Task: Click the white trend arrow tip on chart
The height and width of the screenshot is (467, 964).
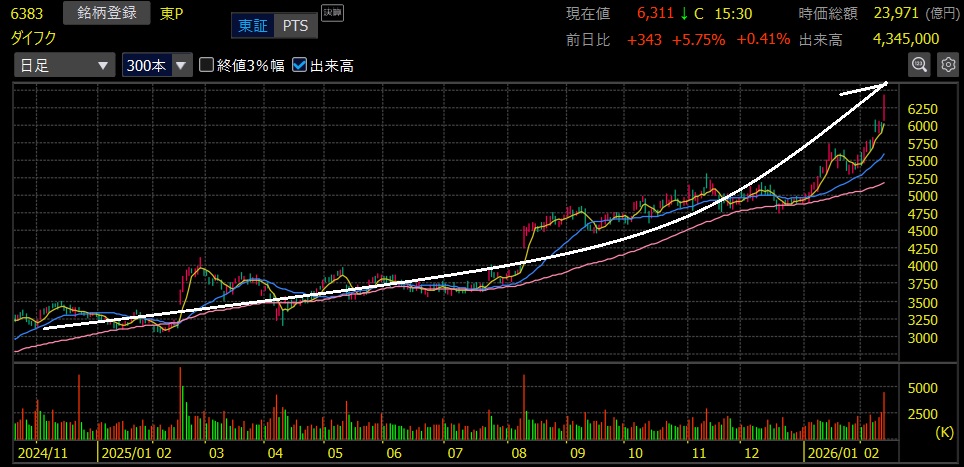Action: [884, 85]
